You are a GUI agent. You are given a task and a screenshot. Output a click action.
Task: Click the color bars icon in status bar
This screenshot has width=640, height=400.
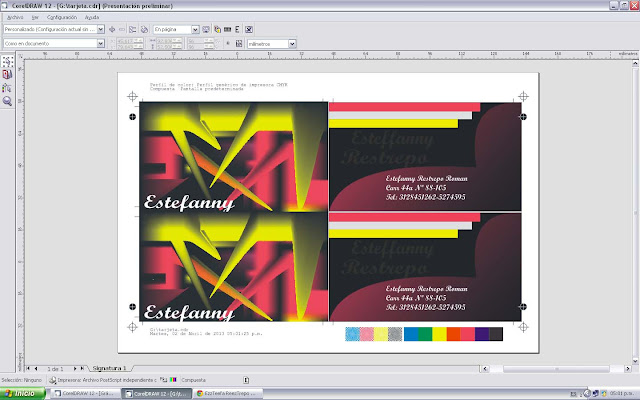pyautogui.click(x=173, y=380)
